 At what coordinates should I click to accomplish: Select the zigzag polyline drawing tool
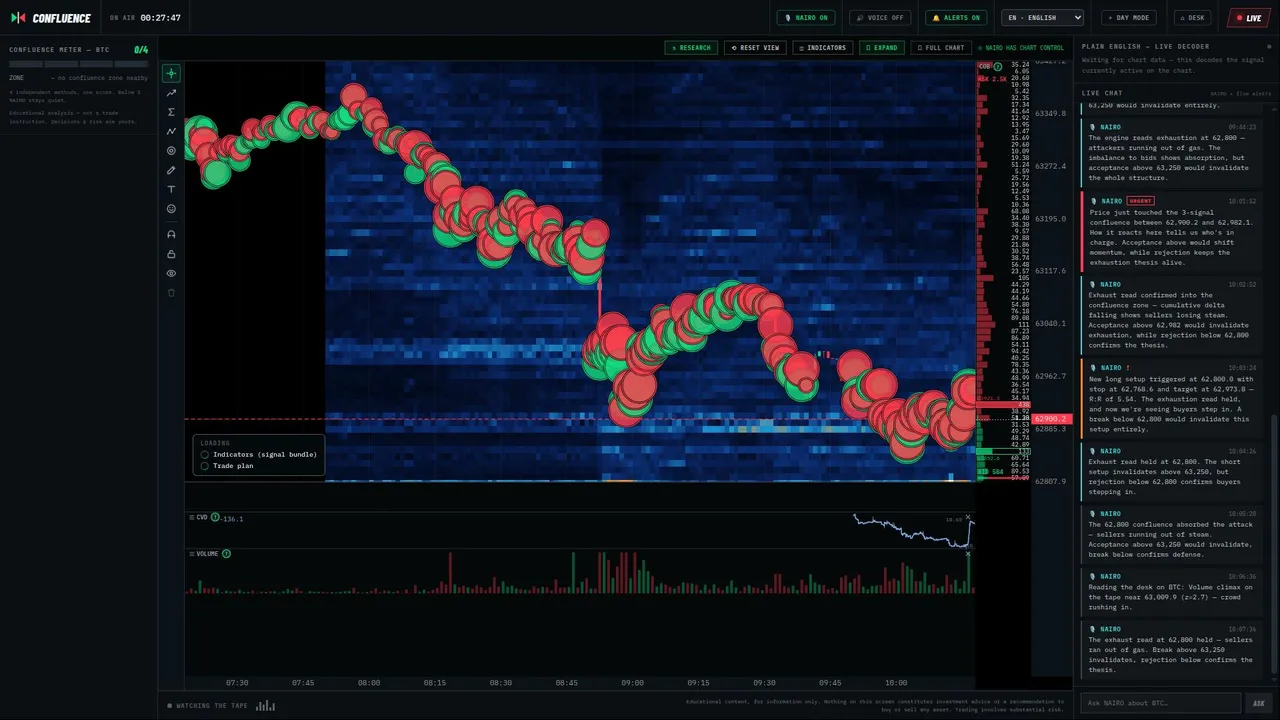(171, 131)
